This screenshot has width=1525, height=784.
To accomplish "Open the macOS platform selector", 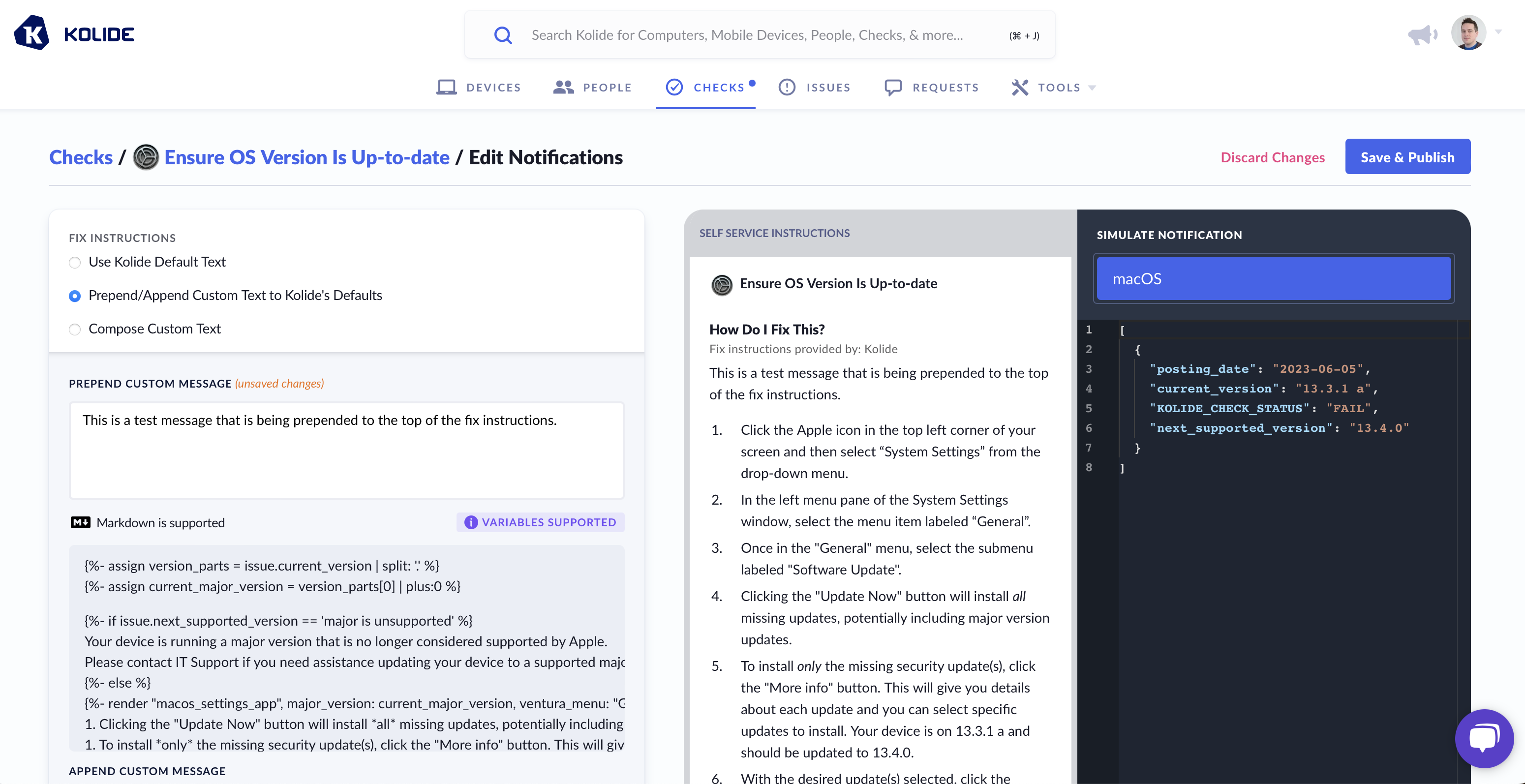I will (1273, 279).
